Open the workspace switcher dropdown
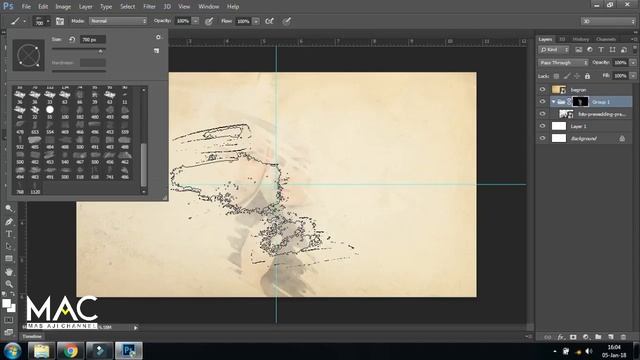640x360 pixels. pos(608,21)
